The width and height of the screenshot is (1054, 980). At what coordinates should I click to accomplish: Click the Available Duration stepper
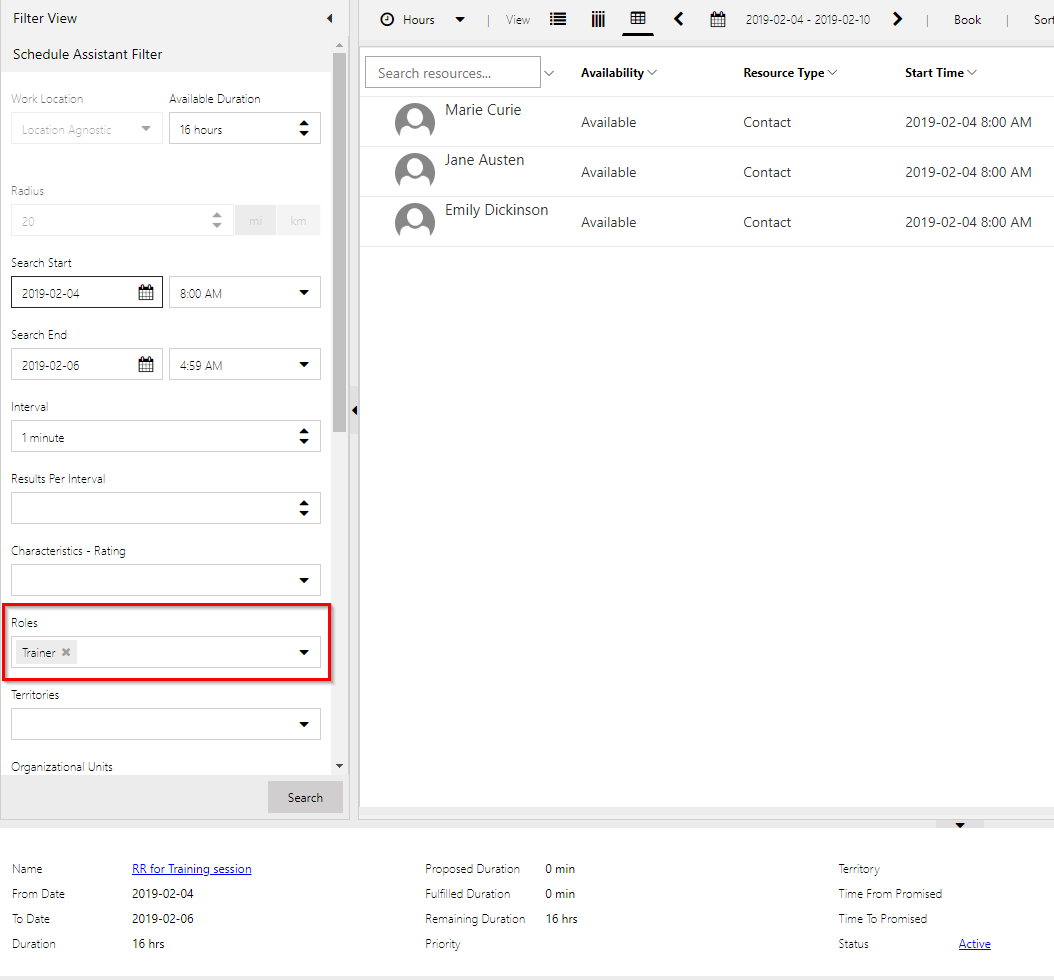(304, 129)
